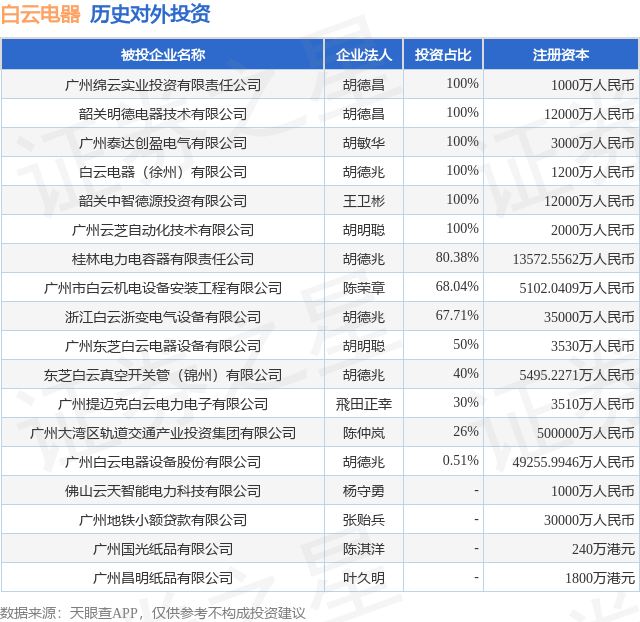Select the 投资占比 column header
This screenshot has width=640, height=622.
tap(443, 55)
